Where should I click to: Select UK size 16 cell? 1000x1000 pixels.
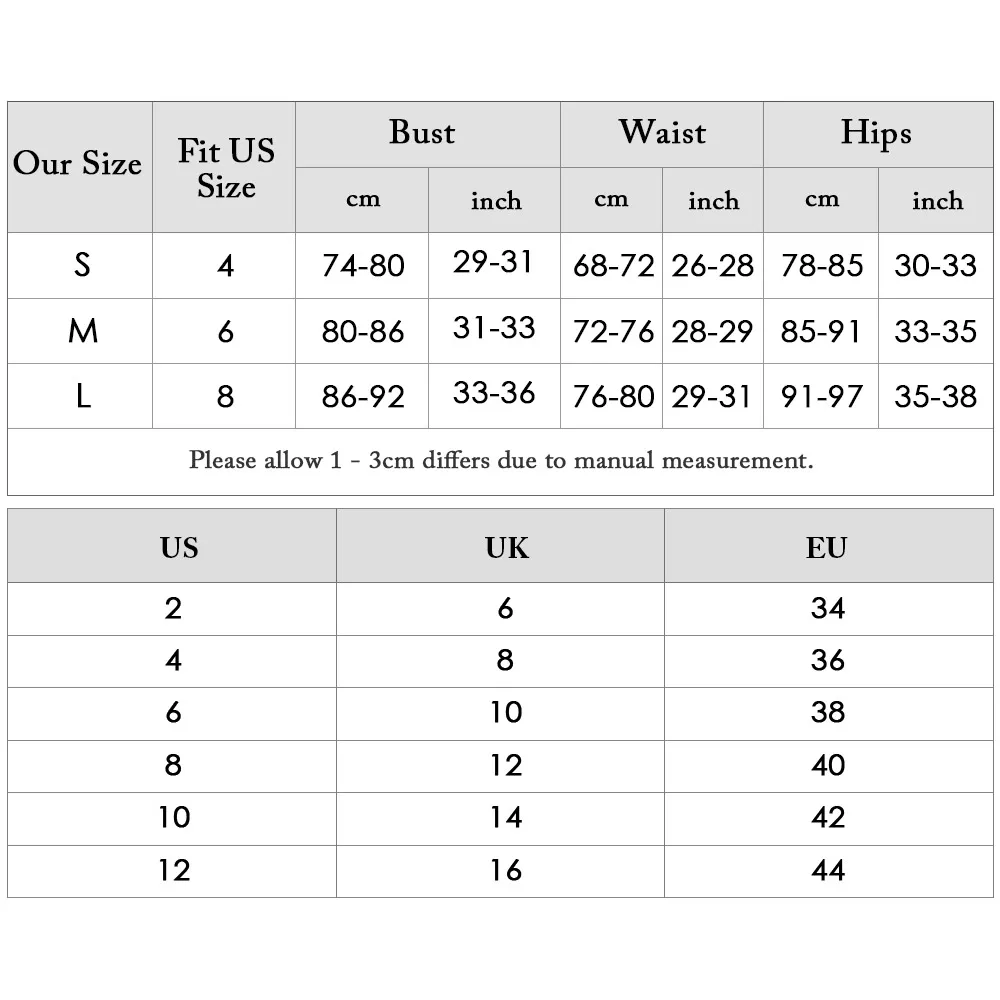(x=506, y=870)
